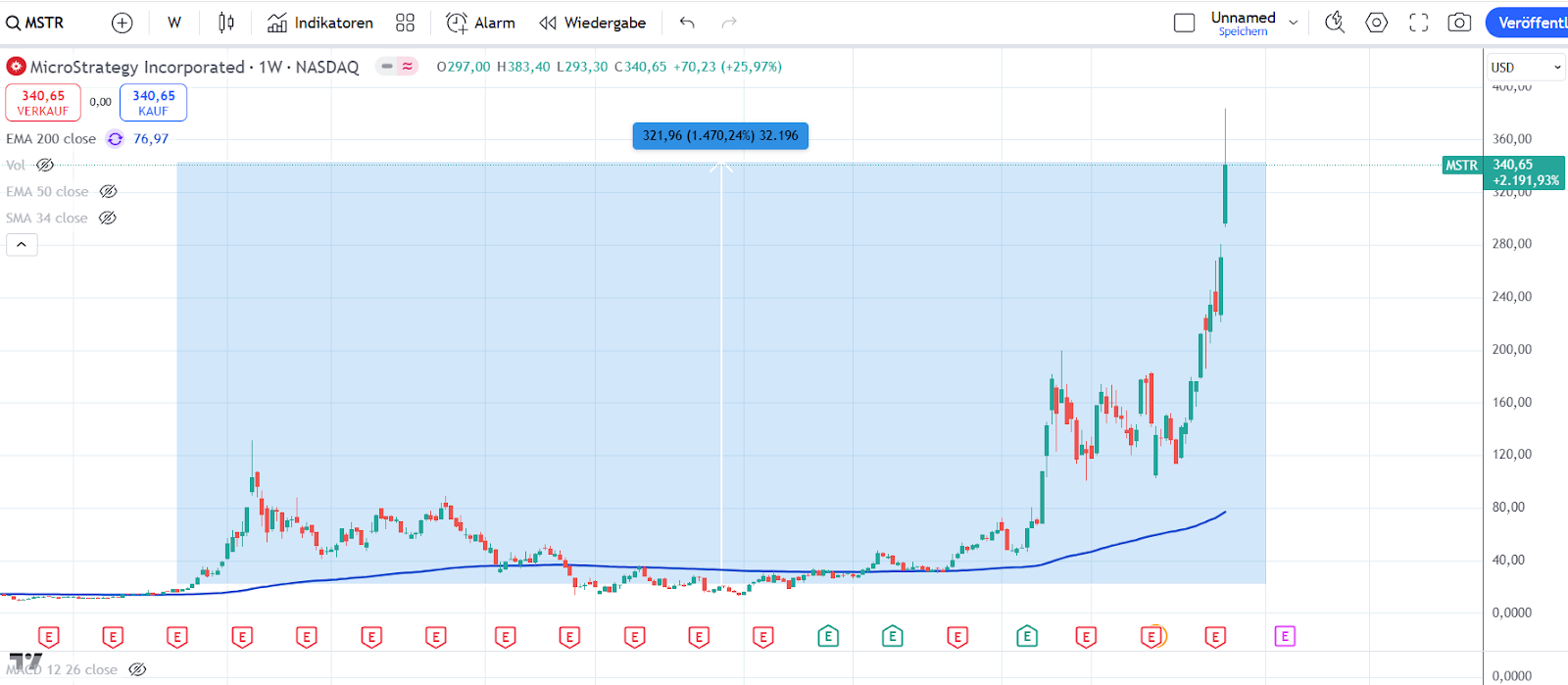
Task: Open the MSTR symbol search
Action: coord(35,23)
